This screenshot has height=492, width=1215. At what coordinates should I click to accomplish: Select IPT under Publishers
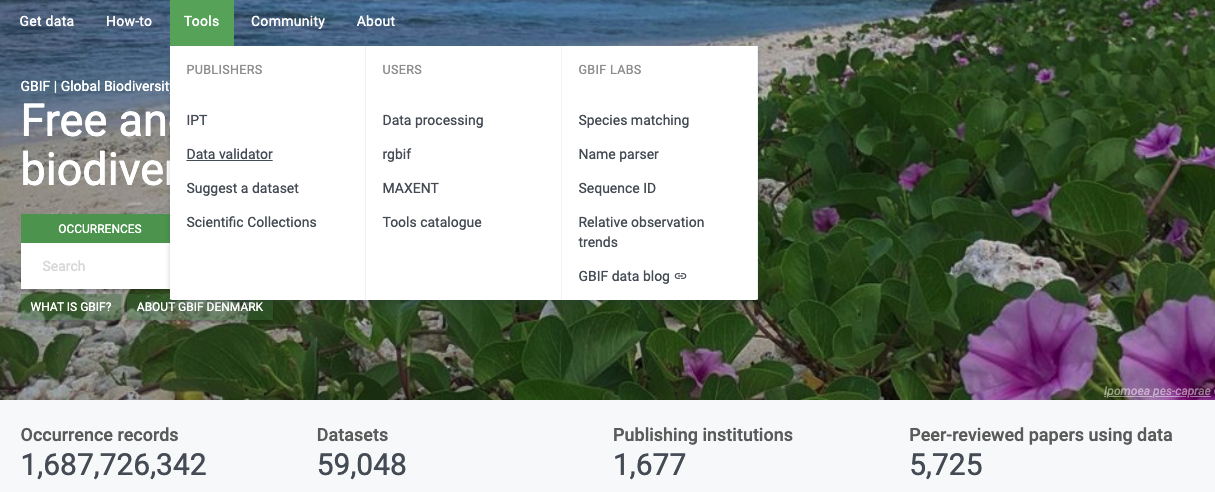(x=197, y=120)
